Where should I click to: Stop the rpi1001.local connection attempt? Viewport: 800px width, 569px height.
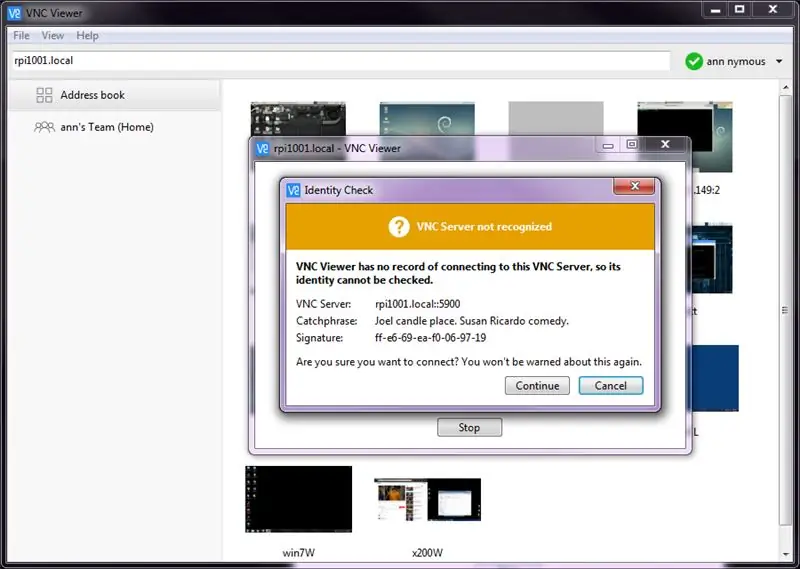(x=469, y=427)
